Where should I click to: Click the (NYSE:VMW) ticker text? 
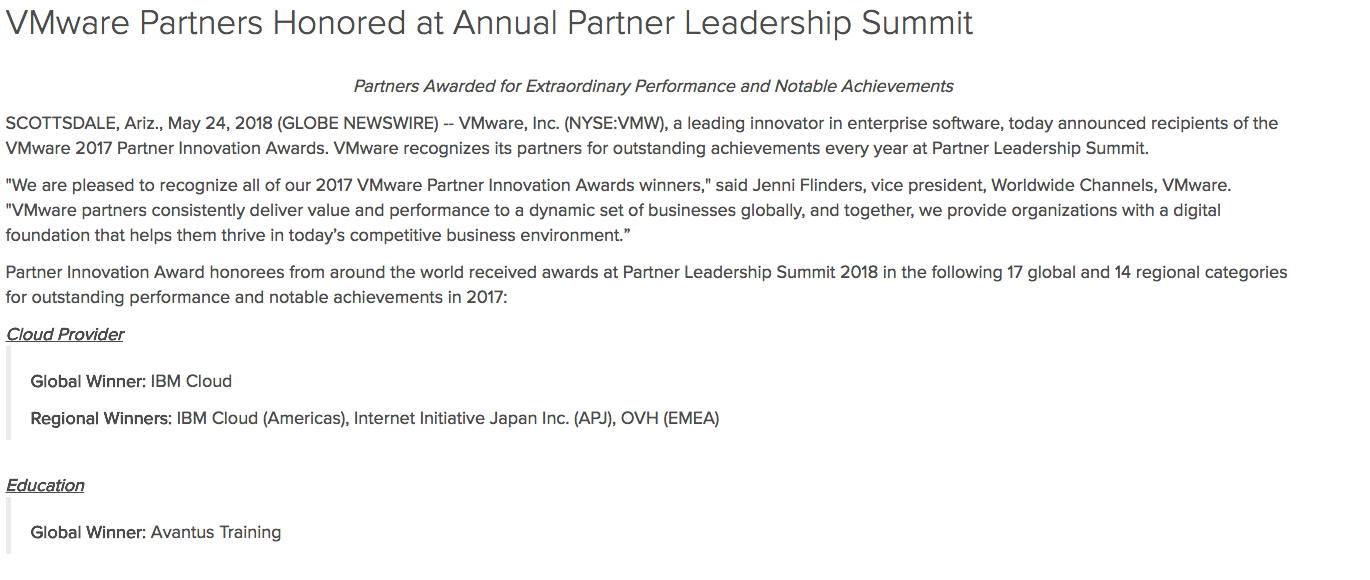click(x=614, y=124)
